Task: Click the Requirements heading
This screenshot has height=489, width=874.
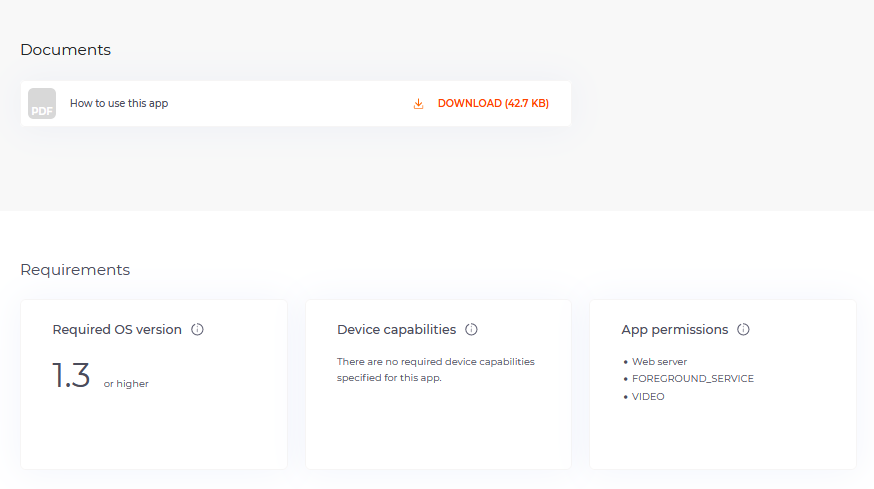Action: click(x=75, y=270)
